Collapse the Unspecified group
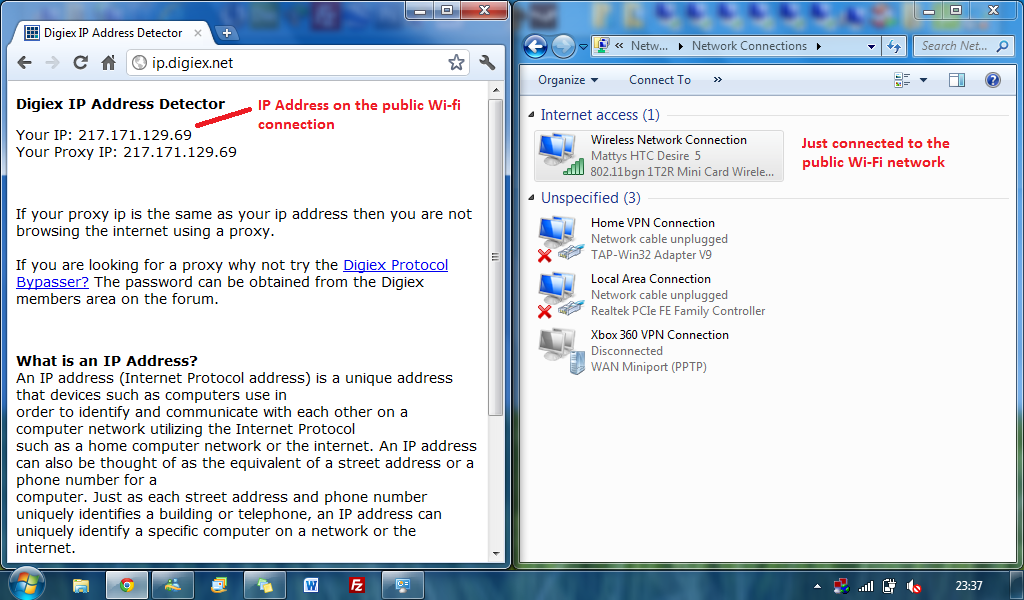The image size is (1024, 600). point(531,198)
